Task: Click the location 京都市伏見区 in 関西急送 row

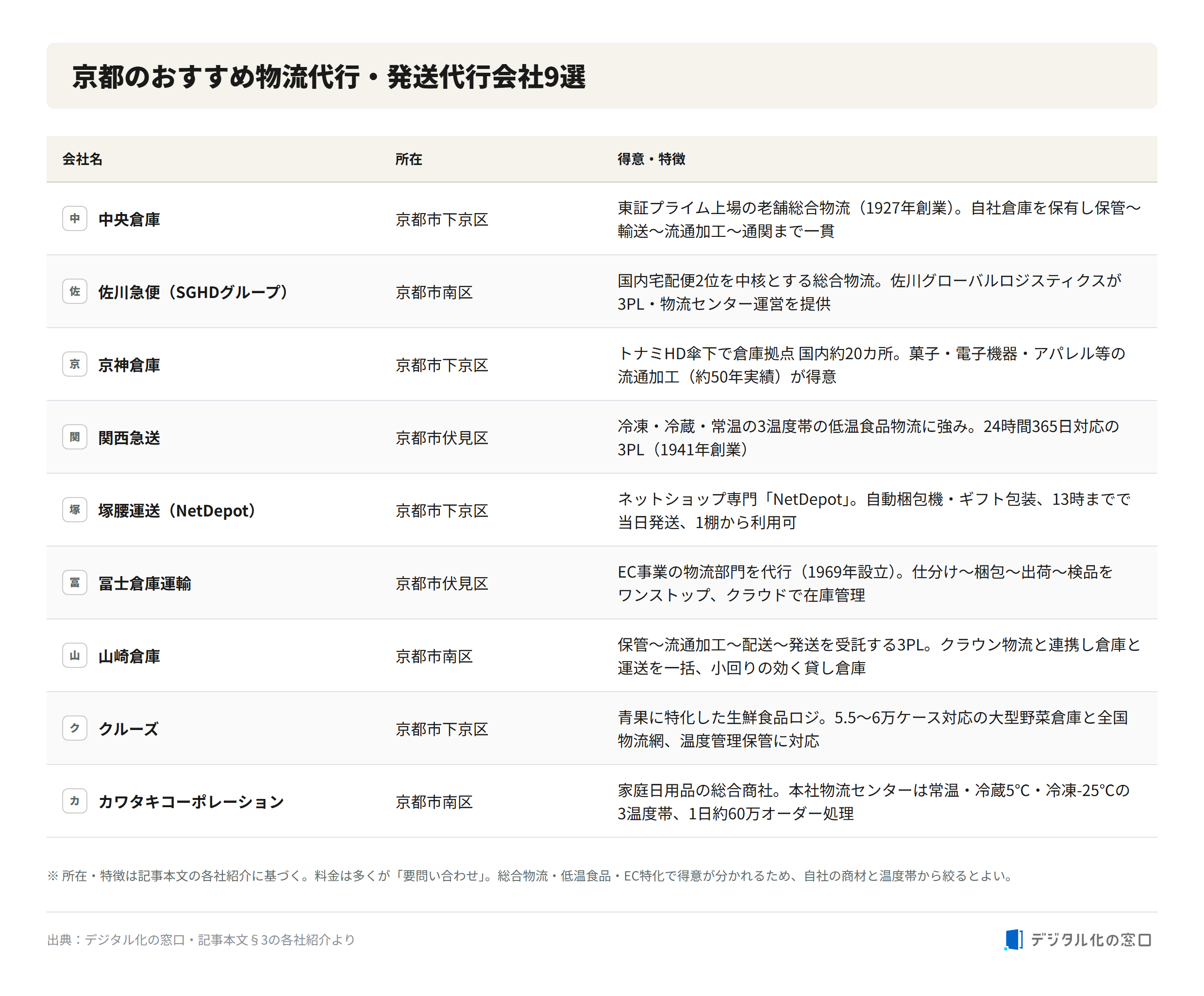Action: [x=441, y=438]
